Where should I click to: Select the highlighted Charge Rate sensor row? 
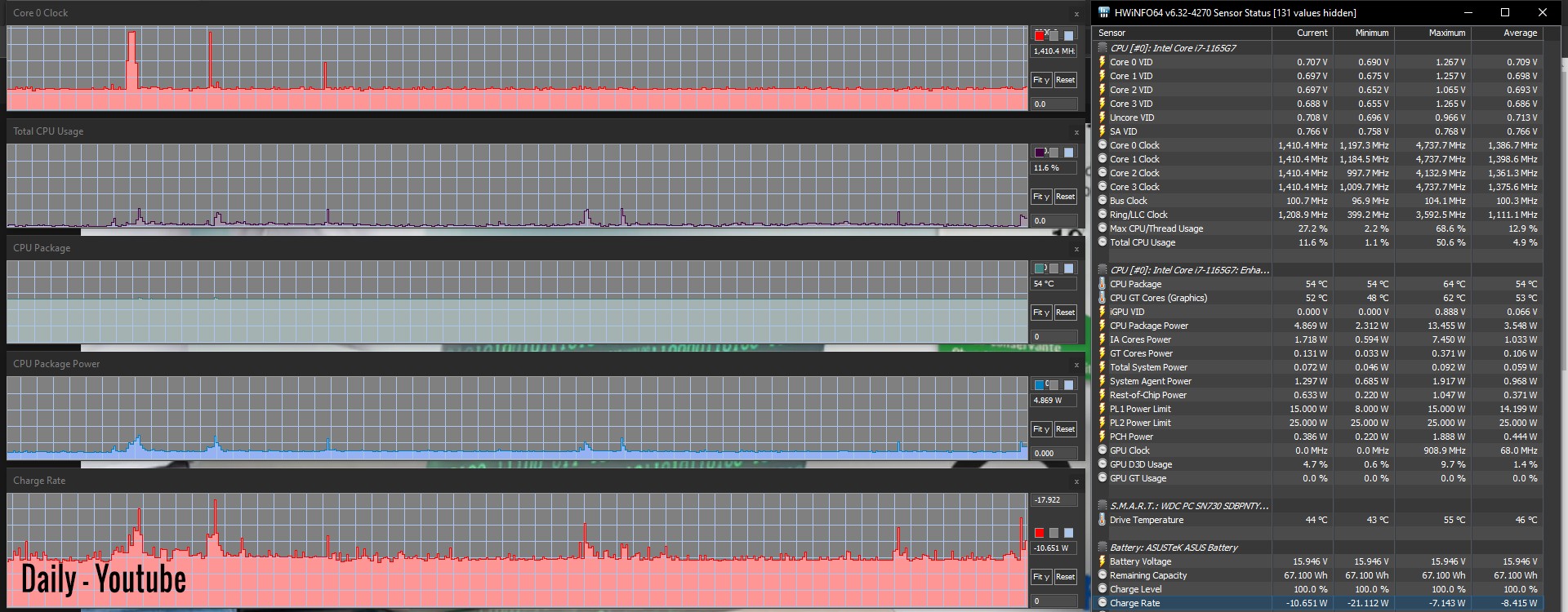click(x=1319, y=604)
